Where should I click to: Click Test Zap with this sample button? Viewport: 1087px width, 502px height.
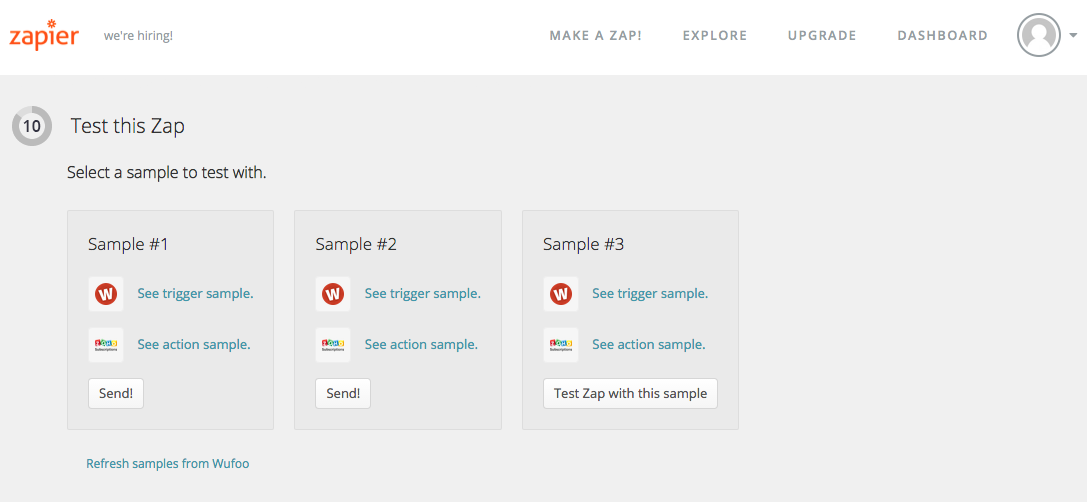point(630,393)
